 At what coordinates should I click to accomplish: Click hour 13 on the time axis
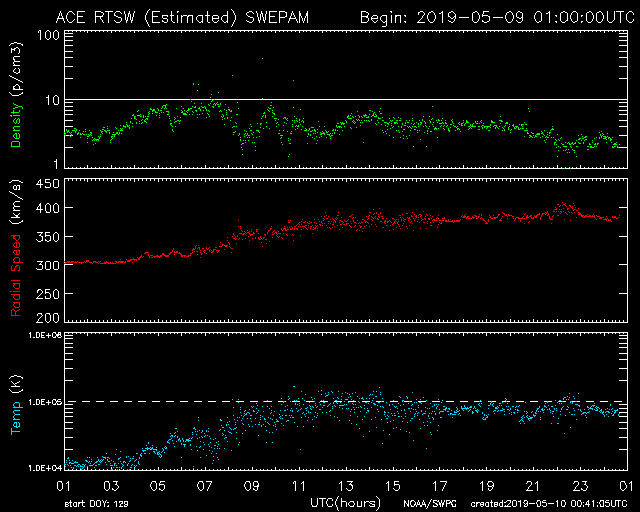[x=345, y=486]
